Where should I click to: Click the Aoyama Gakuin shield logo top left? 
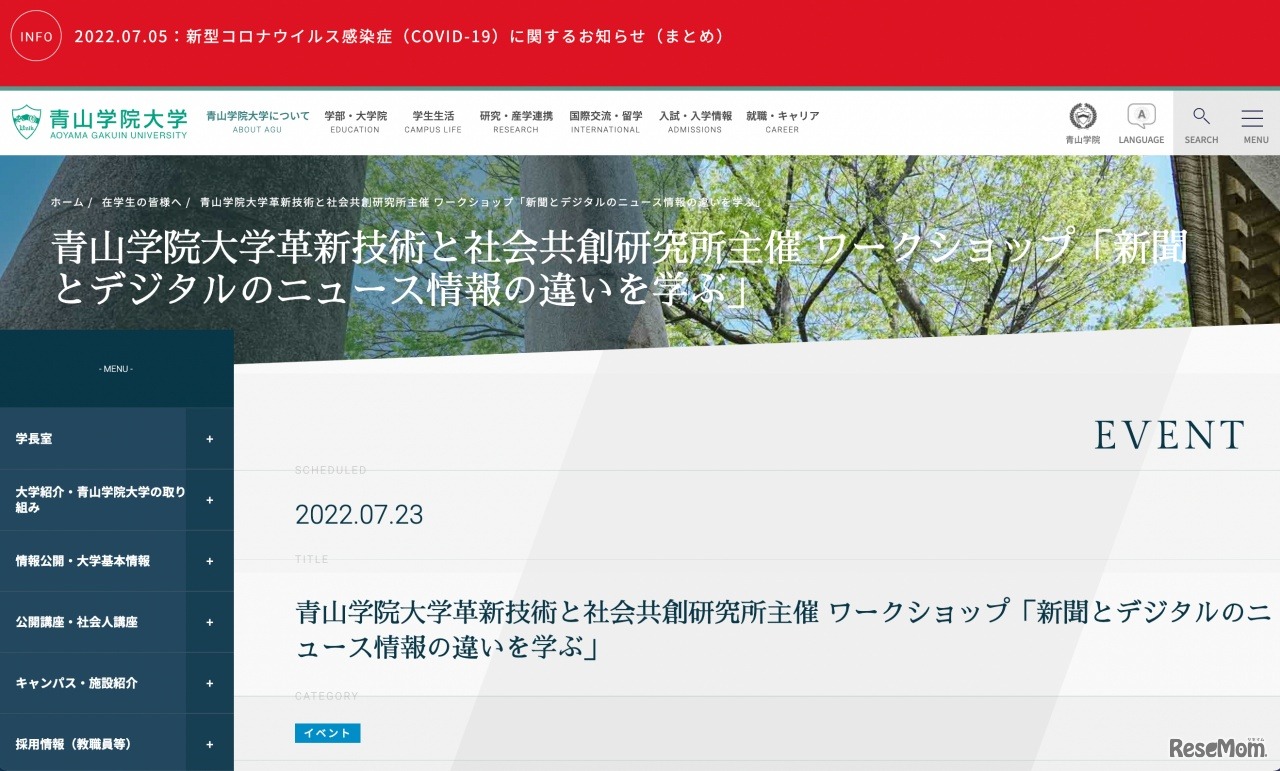[x=25, y=120]
